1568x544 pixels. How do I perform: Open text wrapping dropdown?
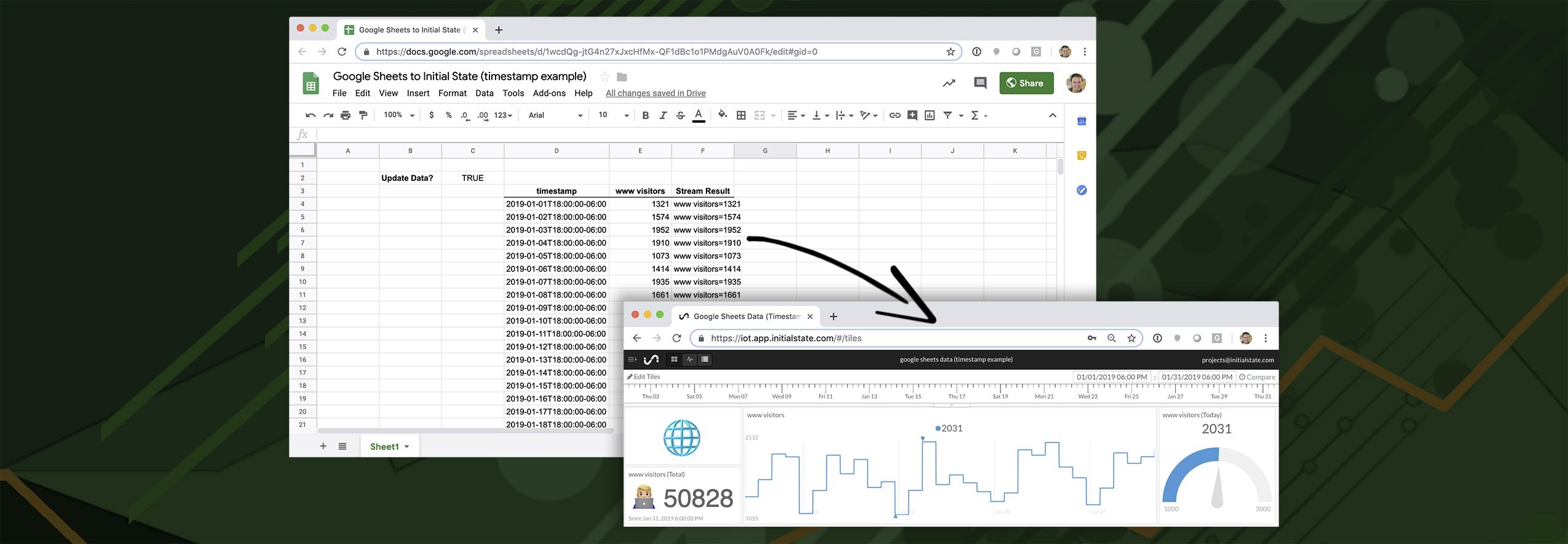click(x=845, y=116)
